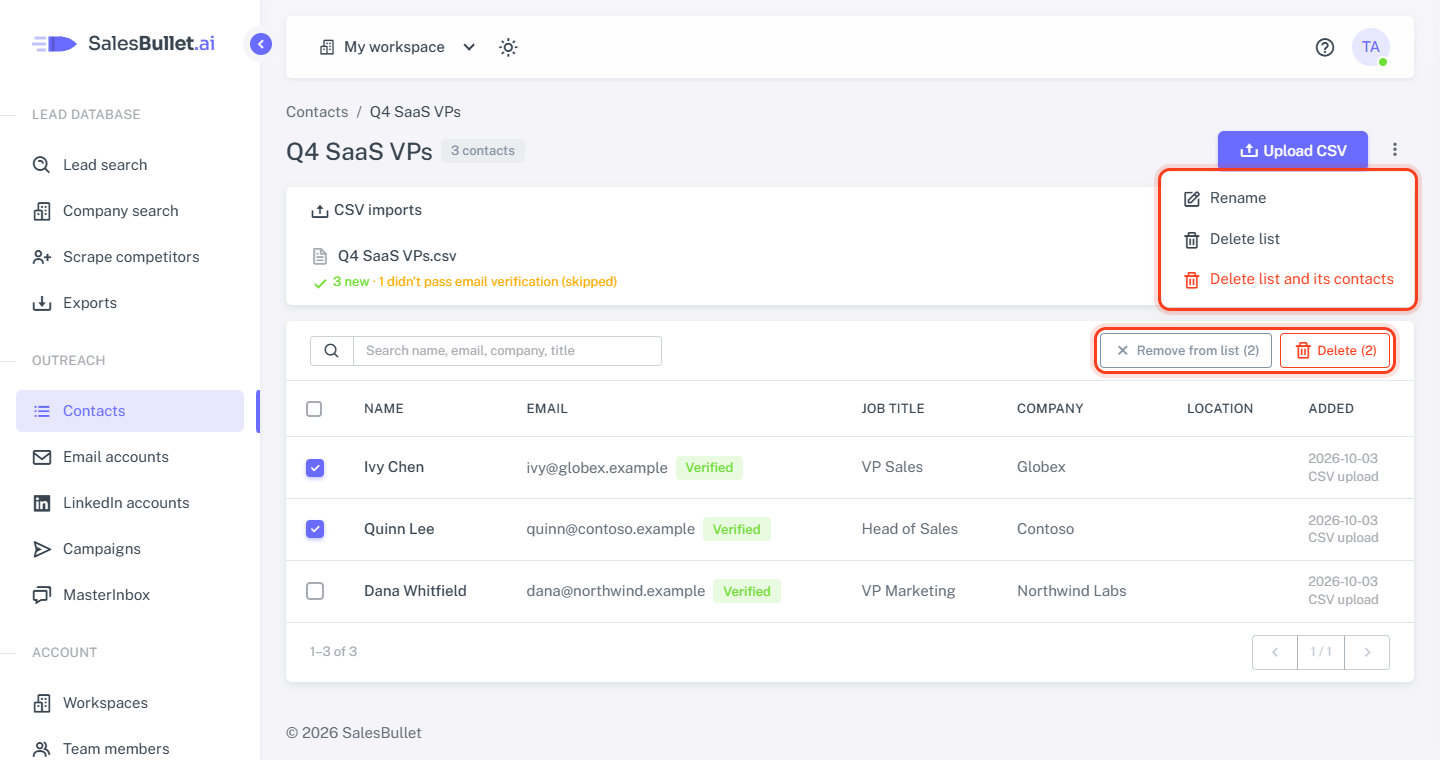The width and height of the screenshot is (1440, 760).
Task: Click the red Delete (2) button
Action: pos(1335,351)
